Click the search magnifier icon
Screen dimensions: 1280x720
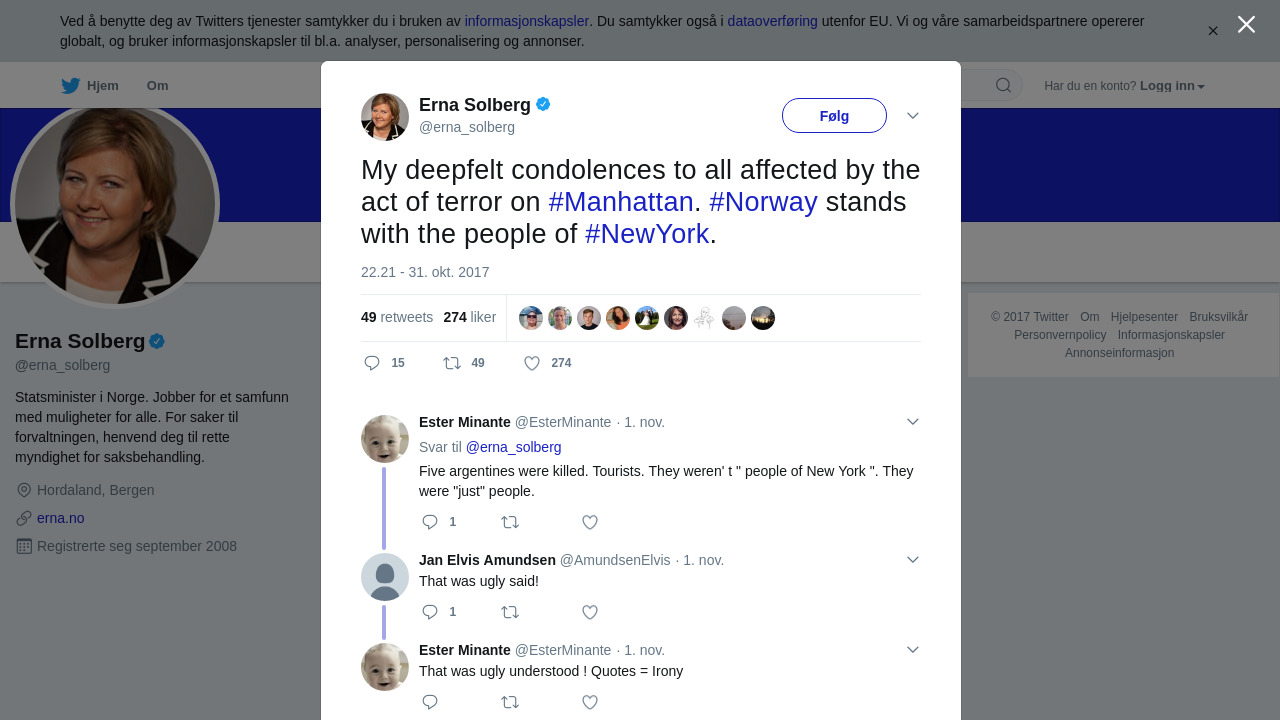pyautogui.click(x=1003, y=86)
